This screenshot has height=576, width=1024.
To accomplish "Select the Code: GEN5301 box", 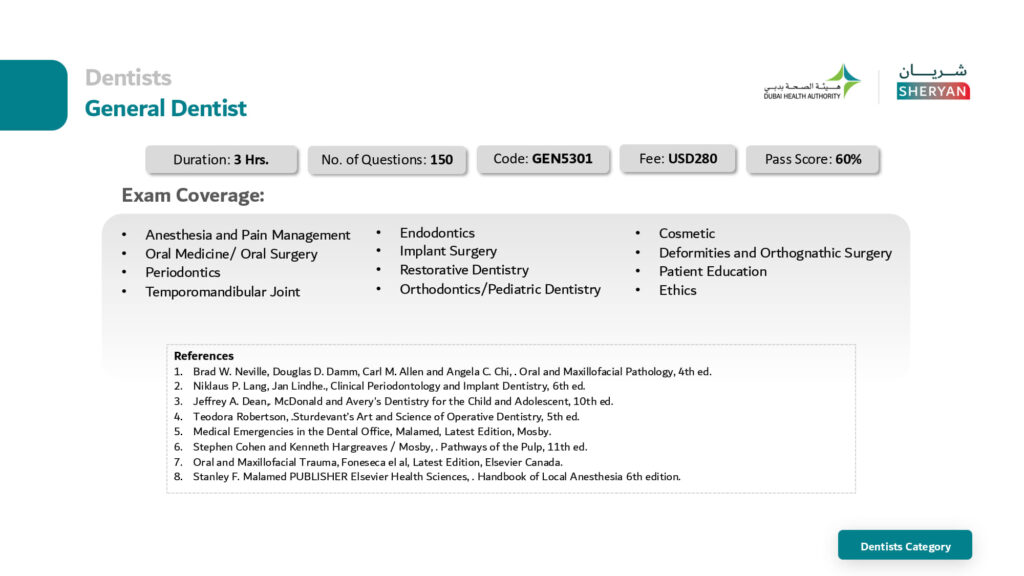I will tap(543, 158).
